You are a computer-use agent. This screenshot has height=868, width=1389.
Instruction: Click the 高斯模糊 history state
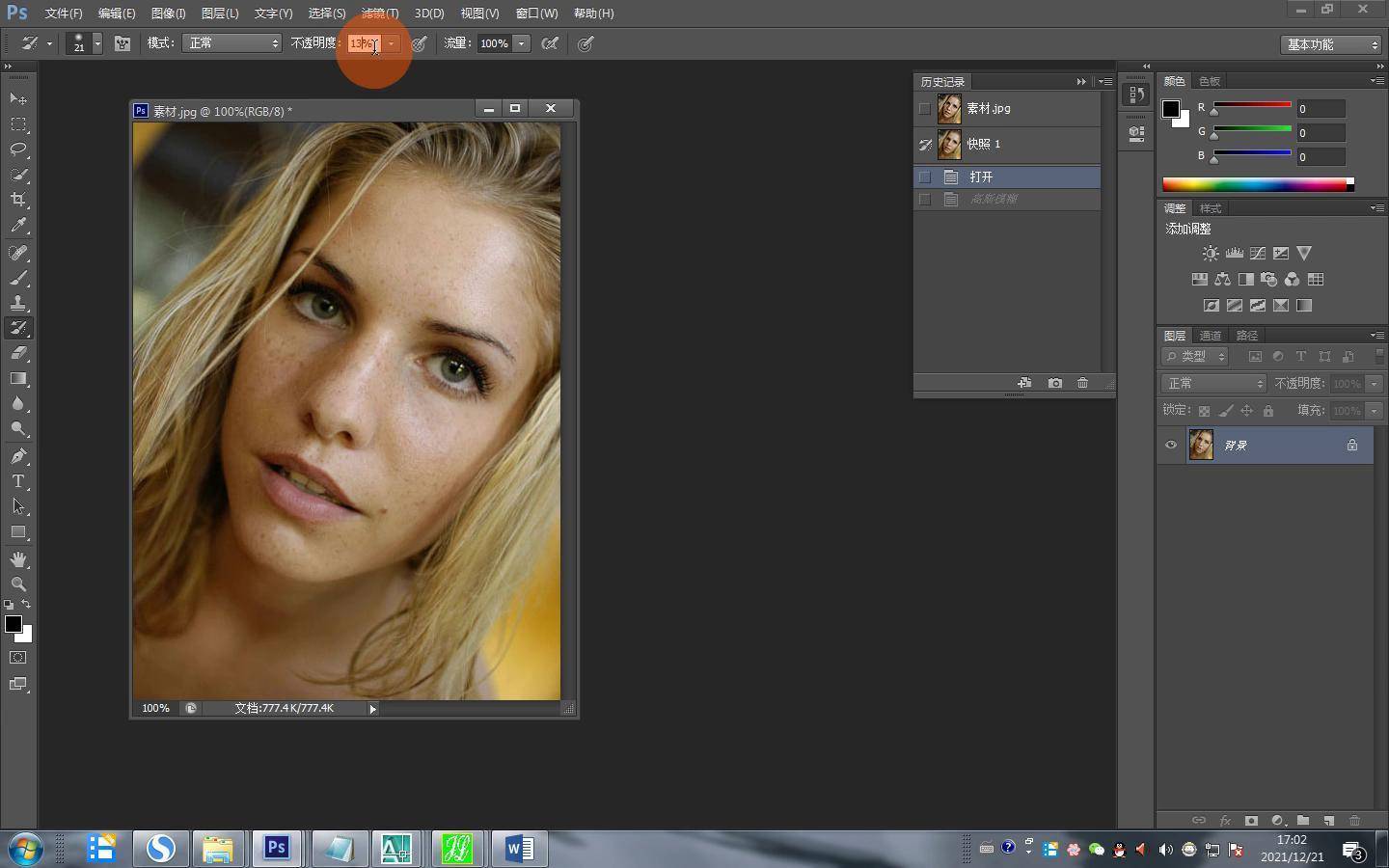point(994,199)
